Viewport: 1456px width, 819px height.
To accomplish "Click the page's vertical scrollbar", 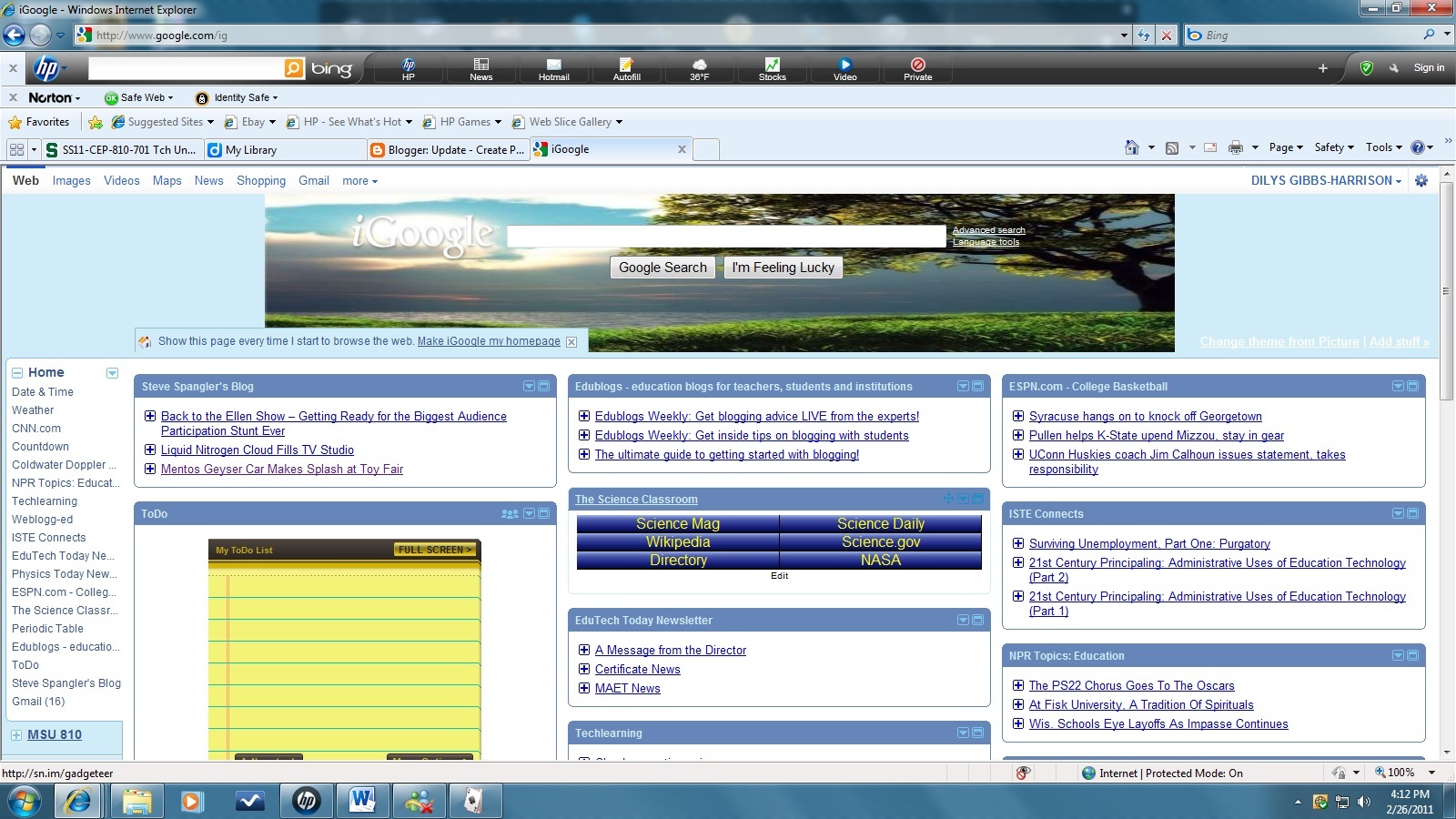I will click(x=1447, y=291).
